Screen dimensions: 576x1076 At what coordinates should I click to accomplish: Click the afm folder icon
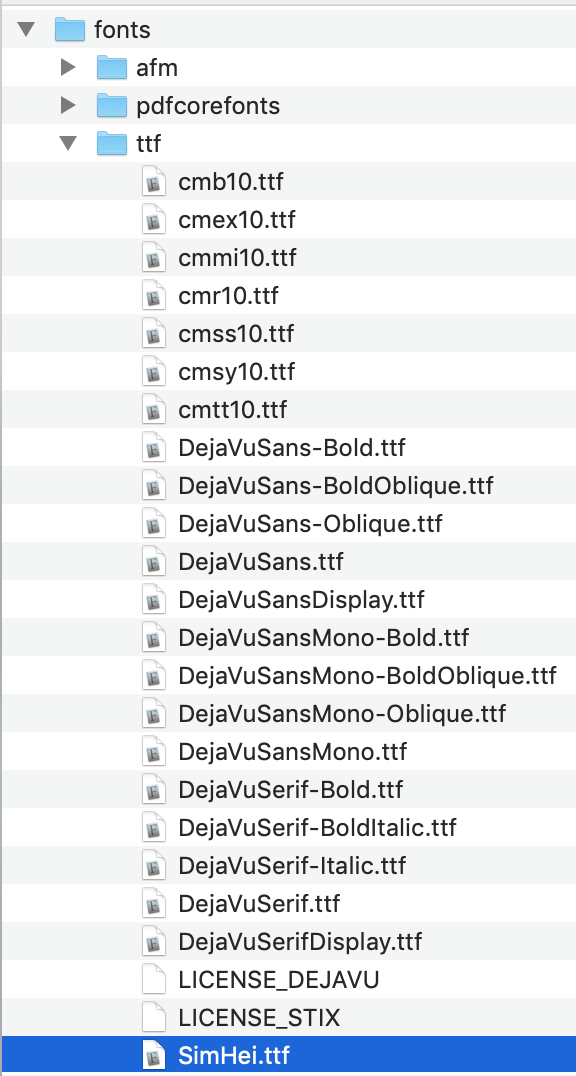111,67
